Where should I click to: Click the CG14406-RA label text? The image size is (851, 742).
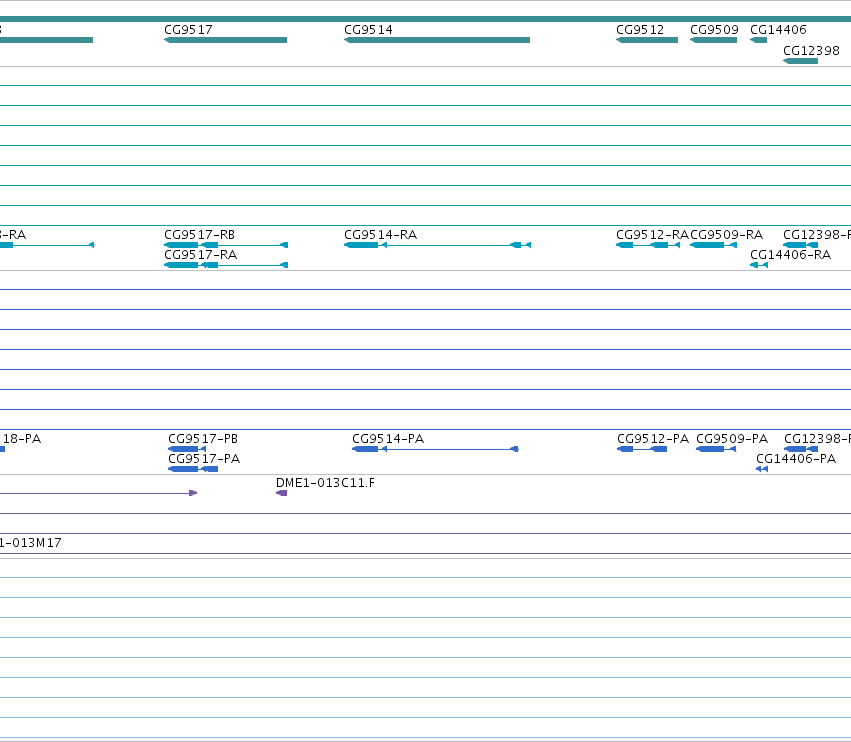coord(791,255)
